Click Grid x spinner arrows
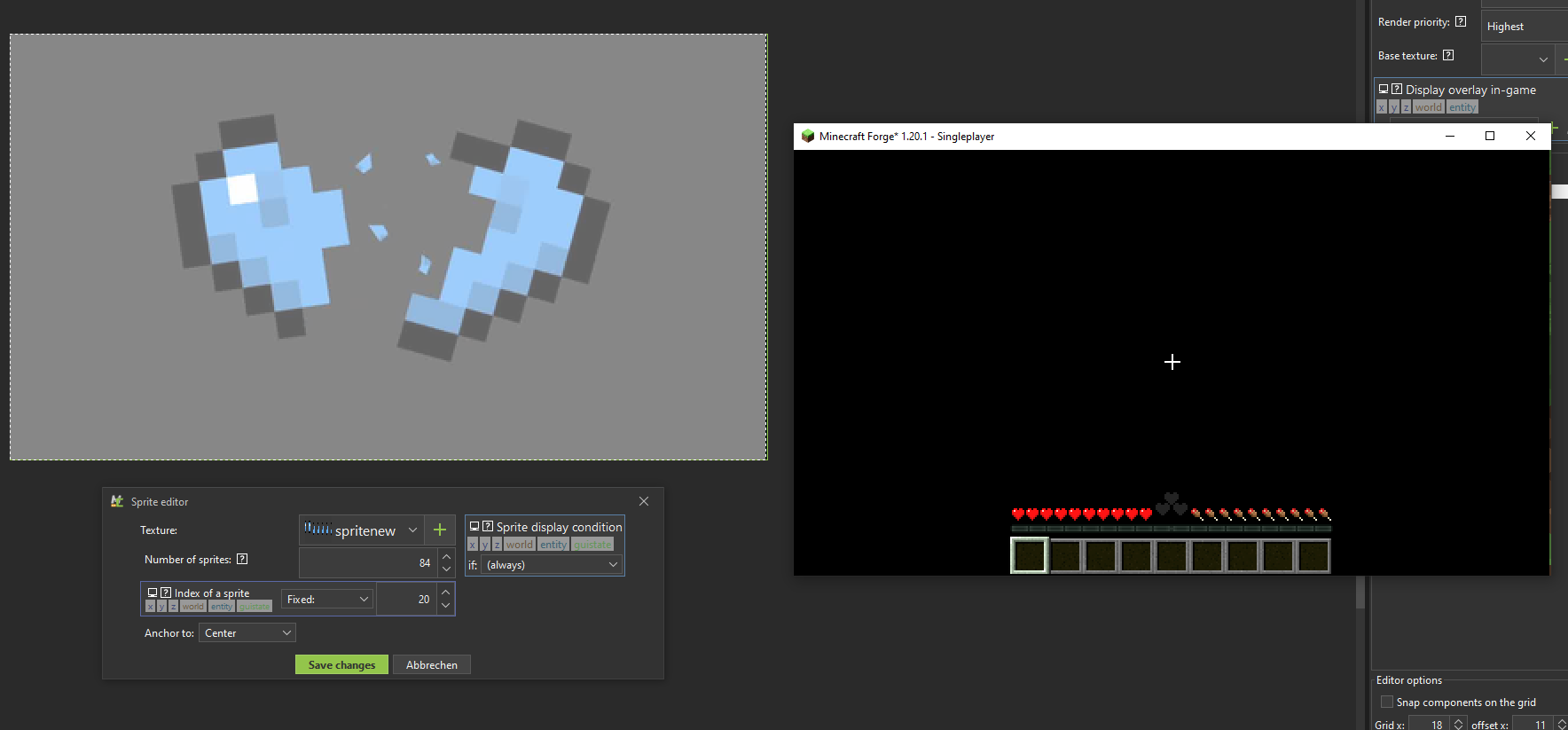Screen dimensions: 1568x730 1458,725
